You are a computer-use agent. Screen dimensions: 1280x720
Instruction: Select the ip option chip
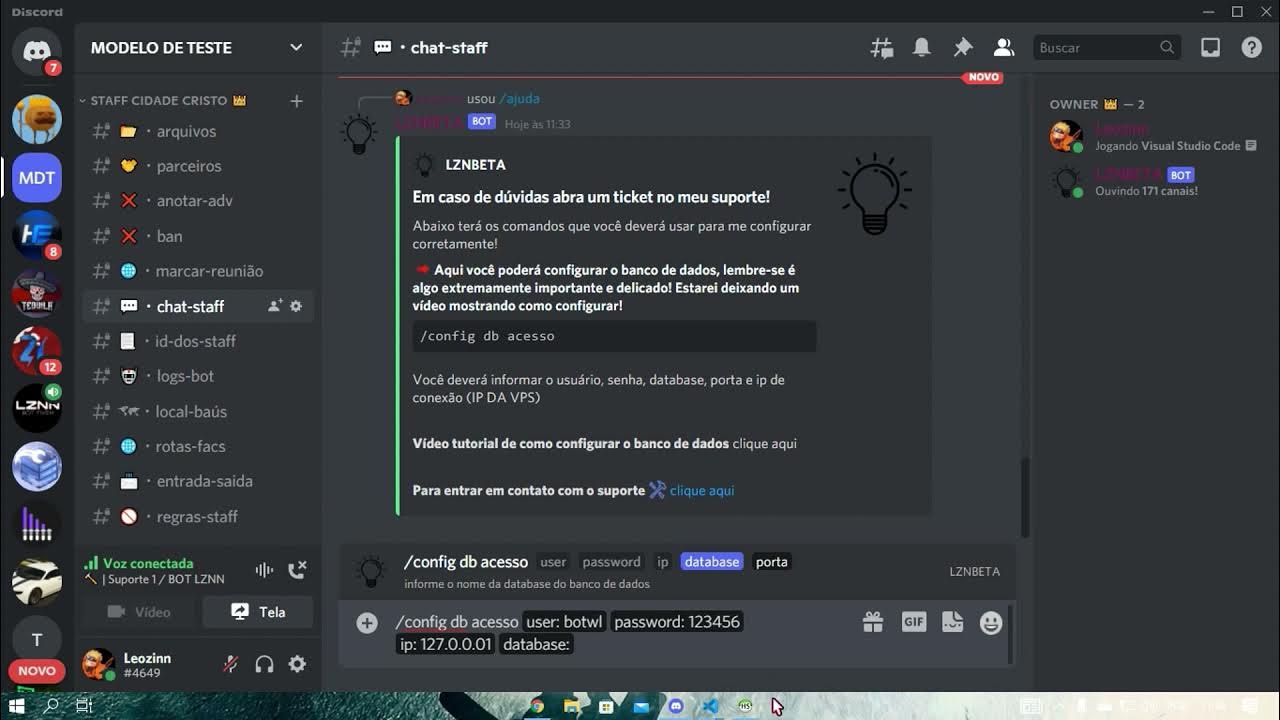click(662, 562)
